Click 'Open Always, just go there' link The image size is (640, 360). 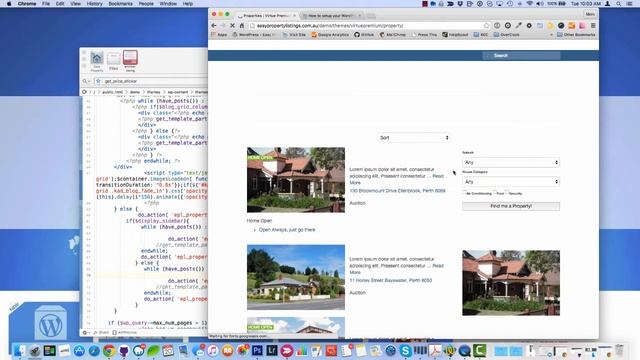coord(287,230)
